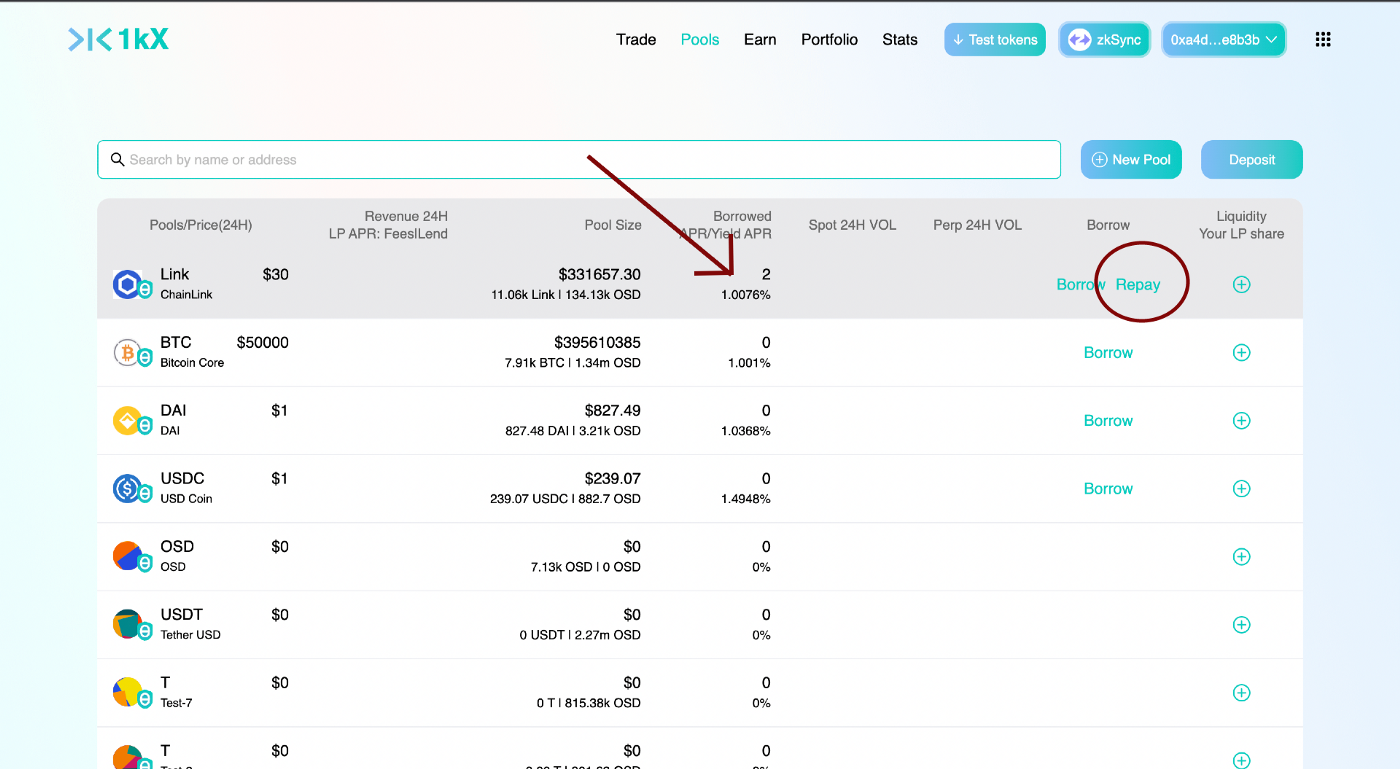The image size is (1400, 769).
Task: Select the Pools/Price(24H) column header
Action: click(x=201, y=225)
